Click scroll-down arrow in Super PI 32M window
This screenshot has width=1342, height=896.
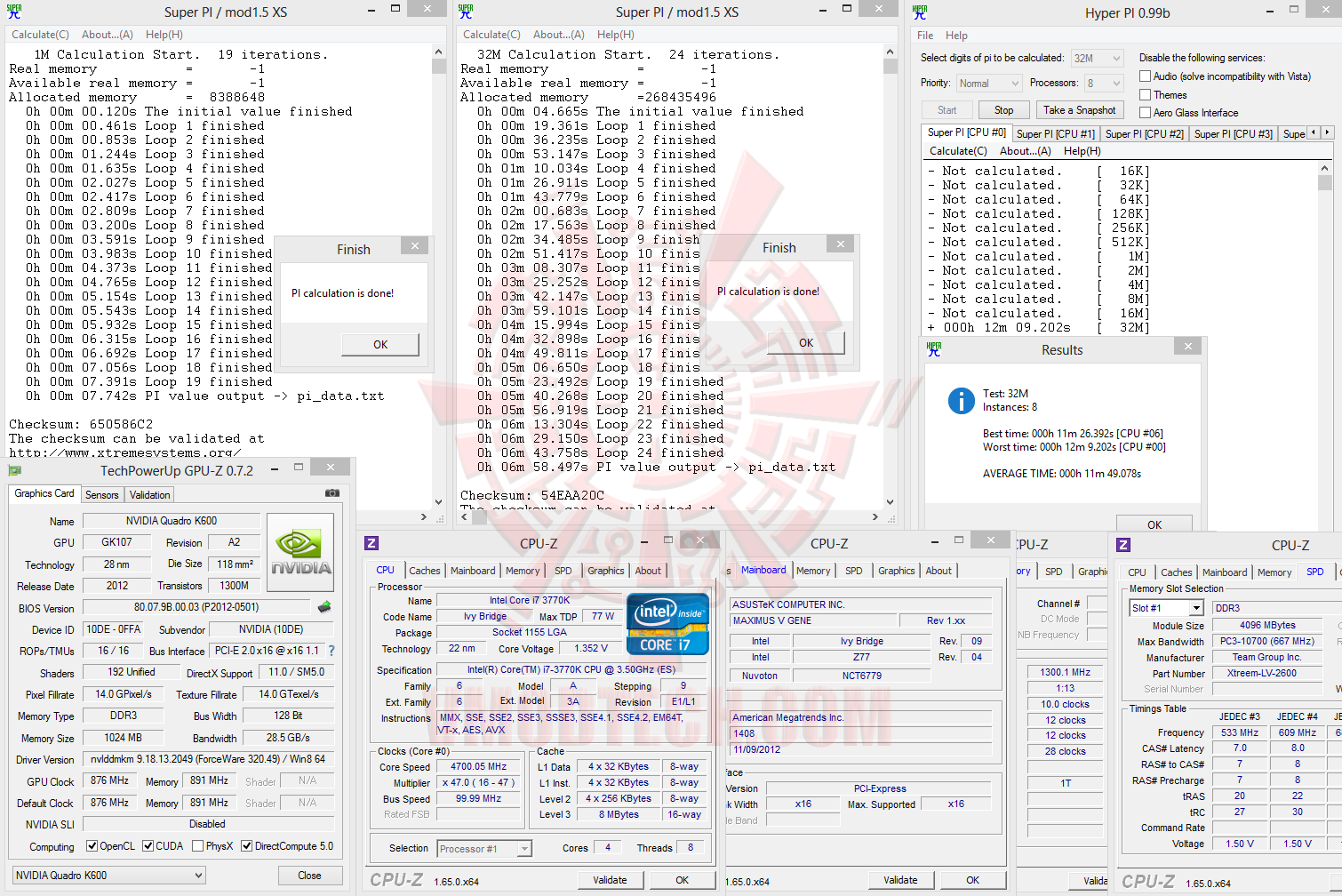[x=891, y=502]
